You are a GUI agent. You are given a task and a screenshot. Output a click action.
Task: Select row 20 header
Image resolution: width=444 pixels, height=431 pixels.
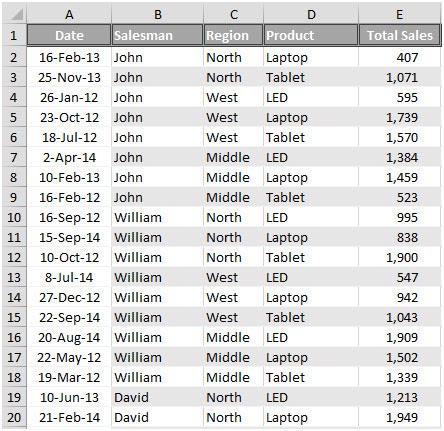coord(14,417)
